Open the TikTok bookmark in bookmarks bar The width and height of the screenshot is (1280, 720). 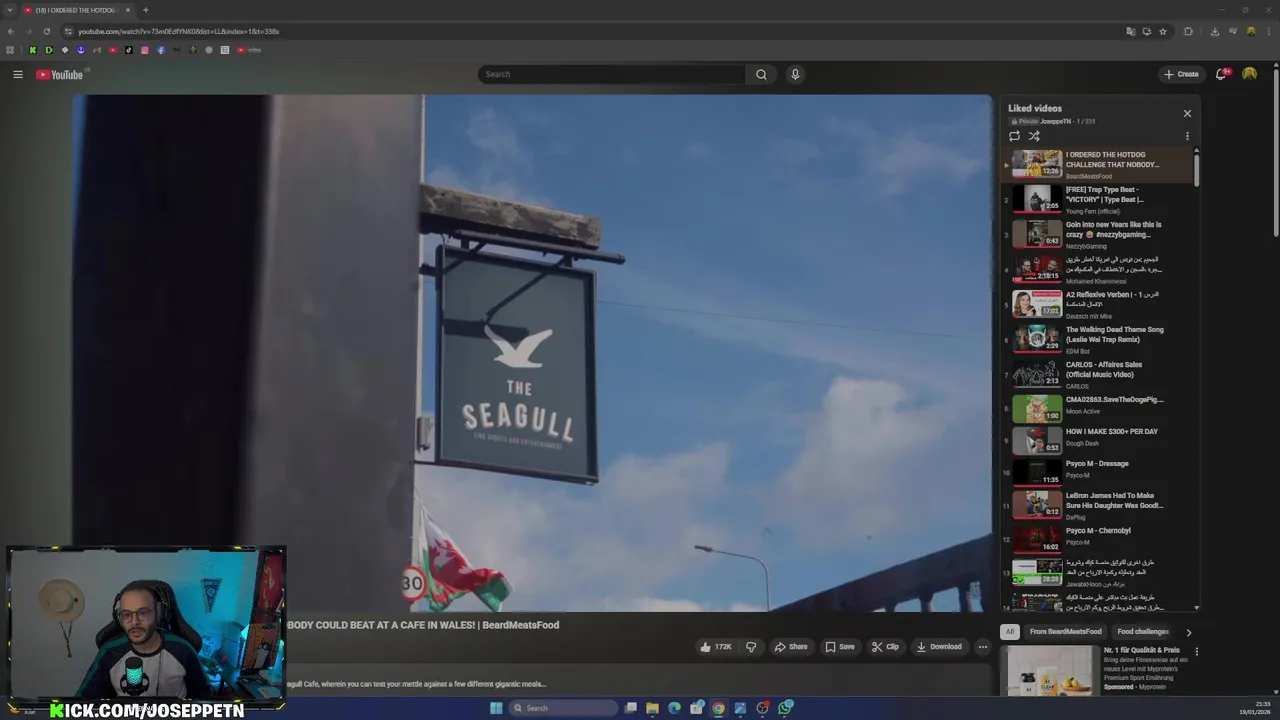(x=128, y=50)
